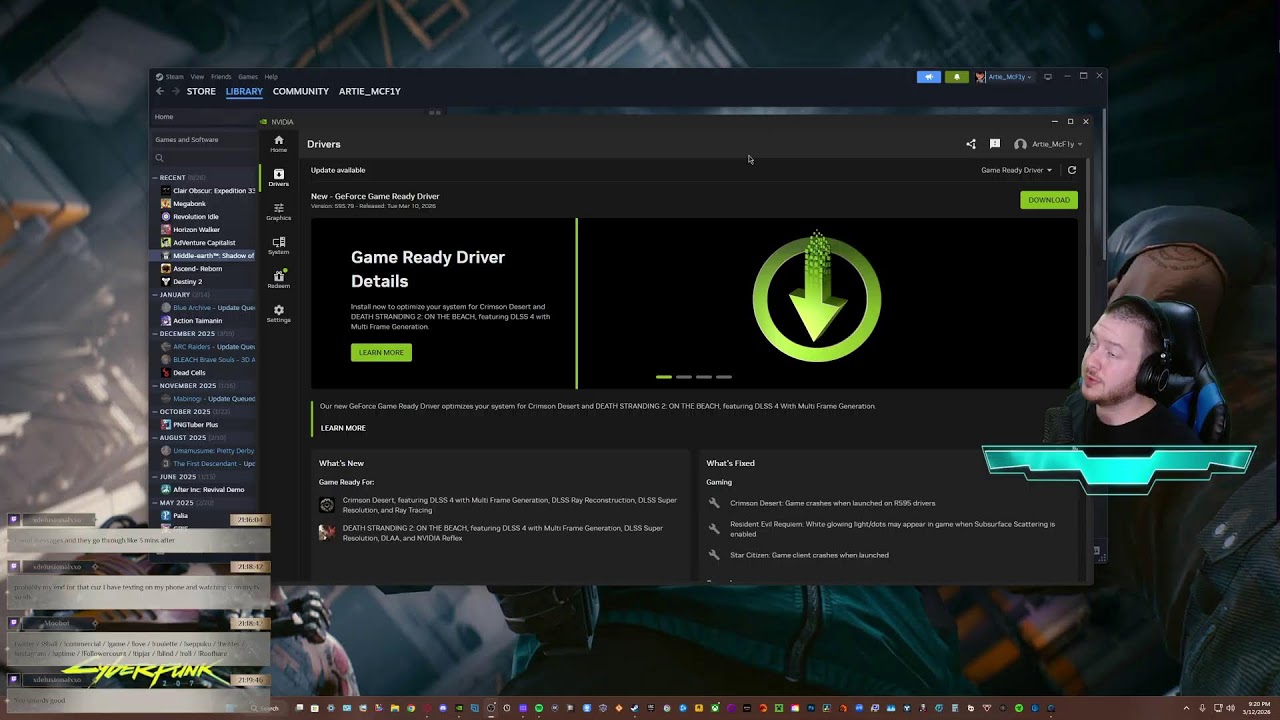Viewport: 1280px width, 720px height.
Task: Go forward with Steam's forward arrow
Action: point(175,91)
